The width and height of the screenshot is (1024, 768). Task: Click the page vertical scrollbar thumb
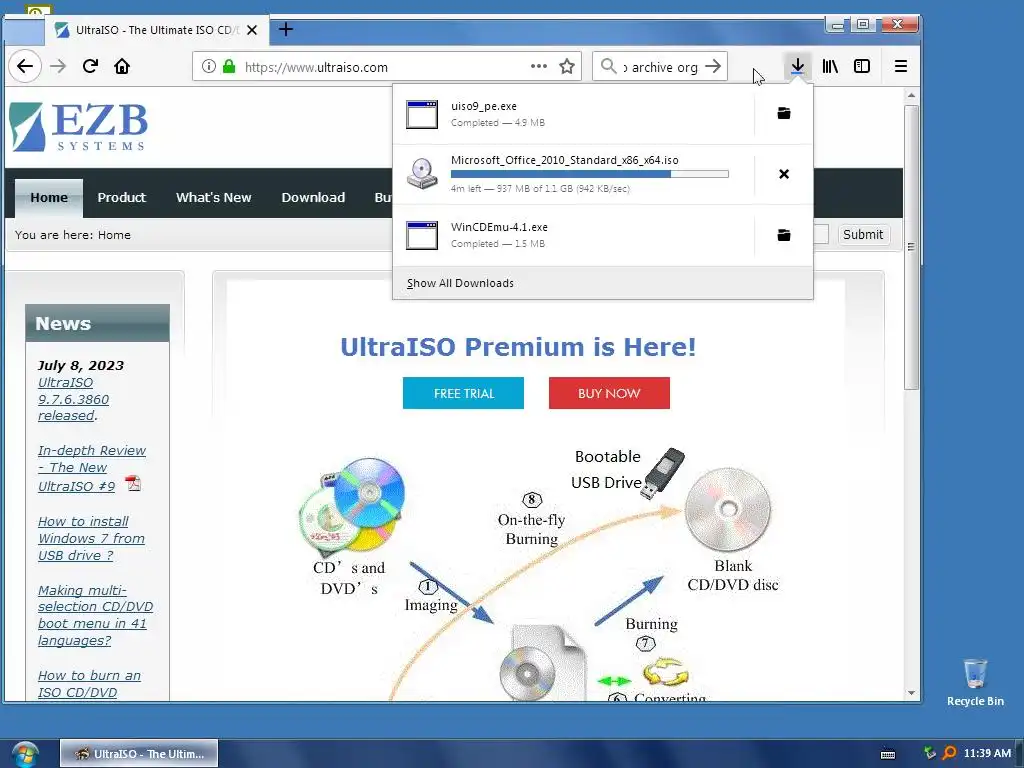(x=911, y=248)
